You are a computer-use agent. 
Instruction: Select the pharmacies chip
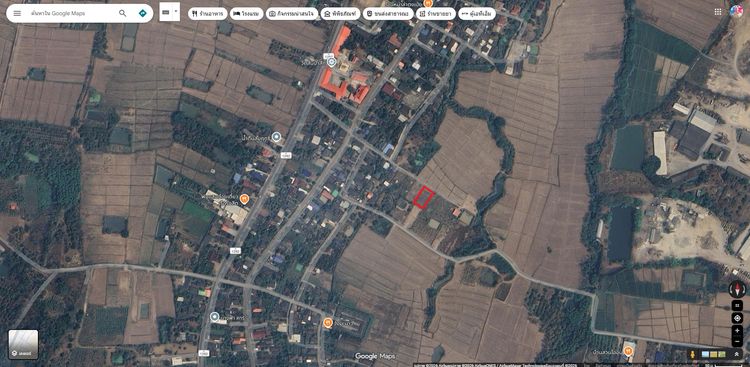click(436, 14)
